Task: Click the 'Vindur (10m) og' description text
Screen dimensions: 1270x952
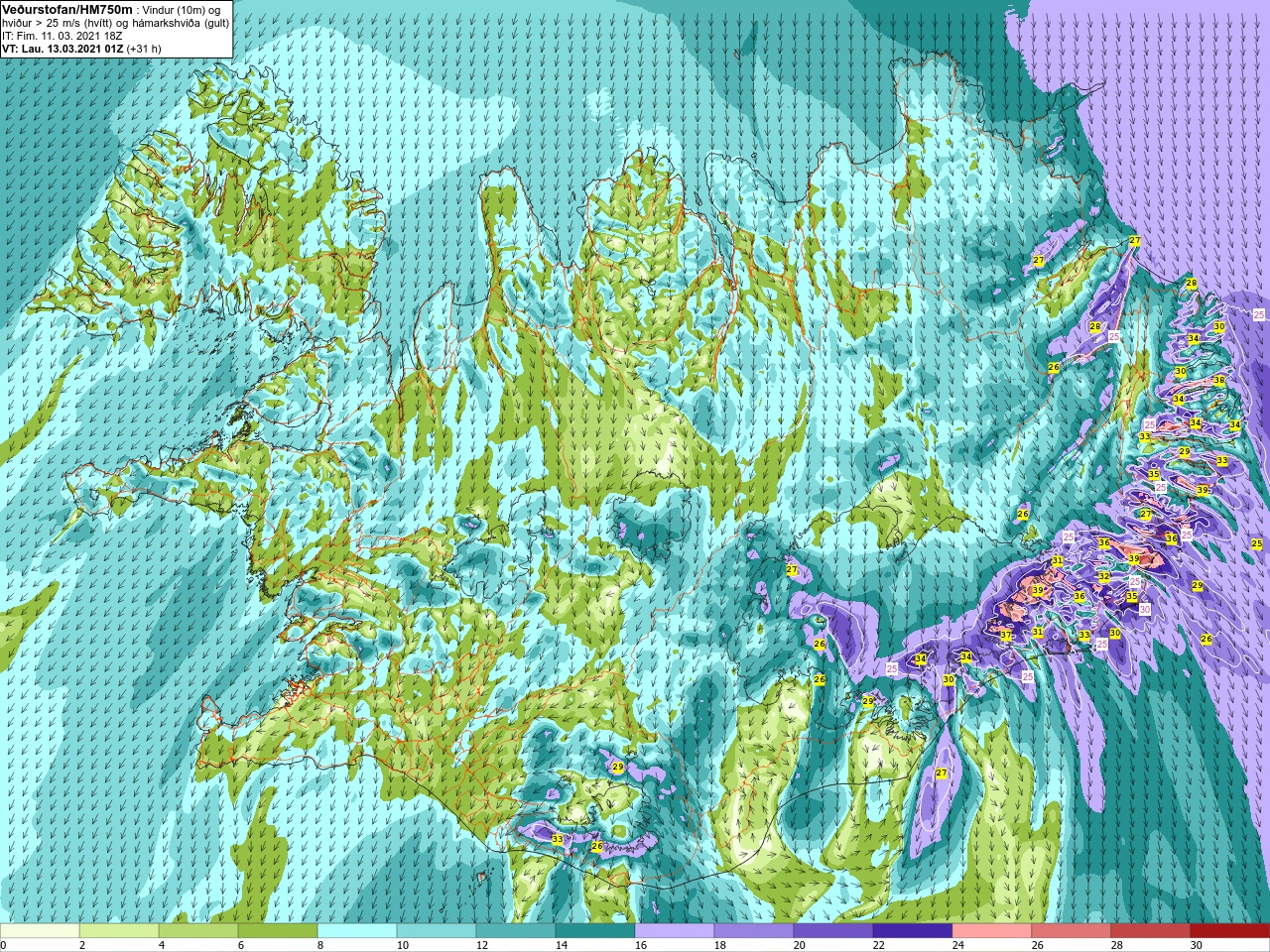Action: (x=182, y=10)
